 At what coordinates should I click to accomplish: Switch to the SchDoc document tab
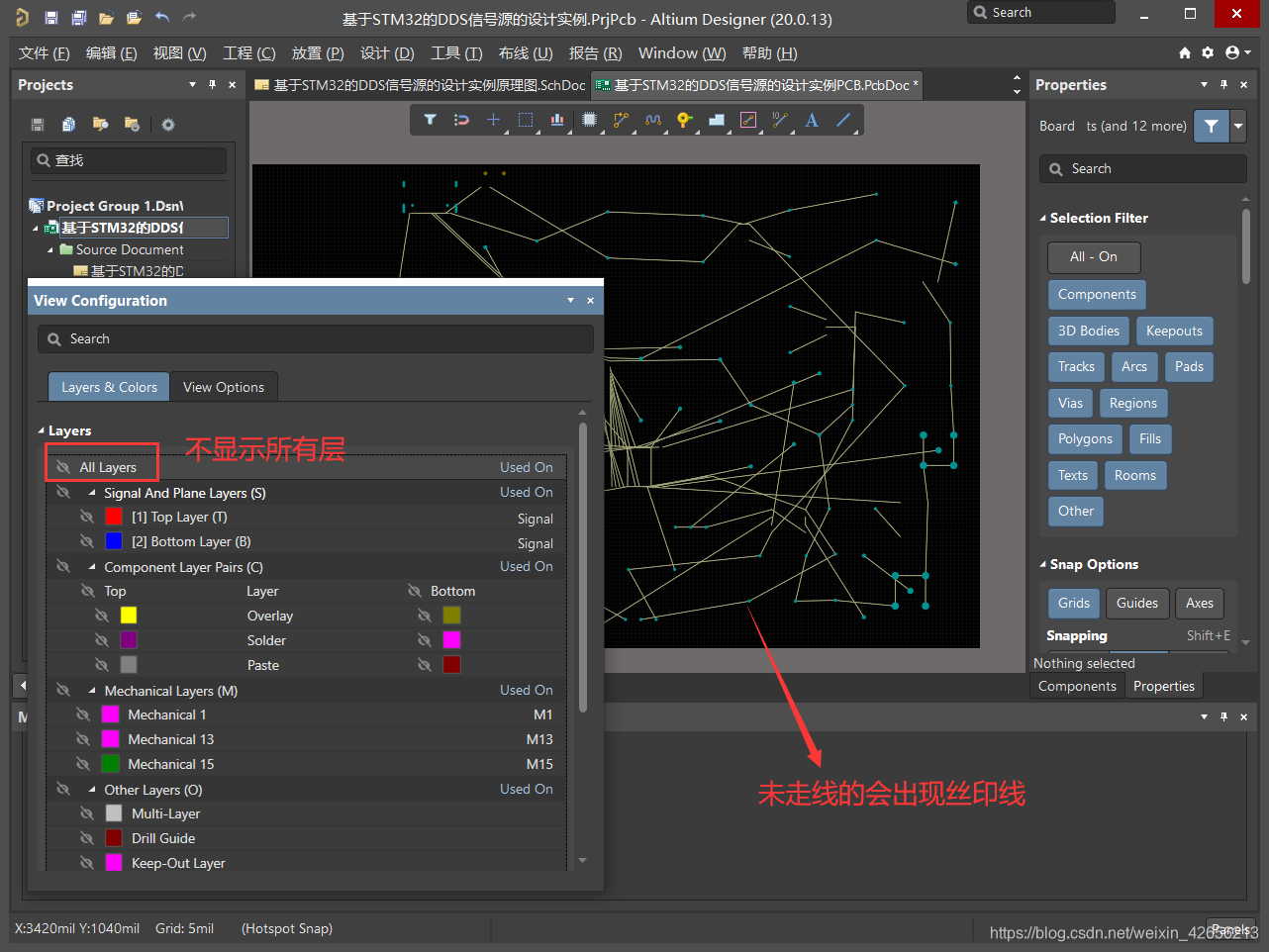tap(421, 85)
